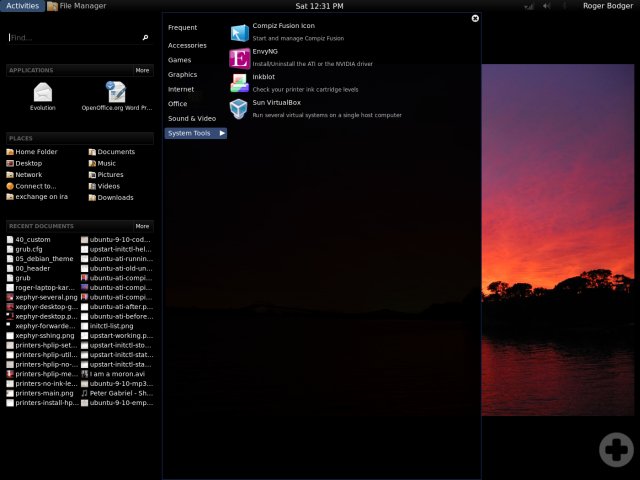Click the add workspace plus icon

(616, 450)
